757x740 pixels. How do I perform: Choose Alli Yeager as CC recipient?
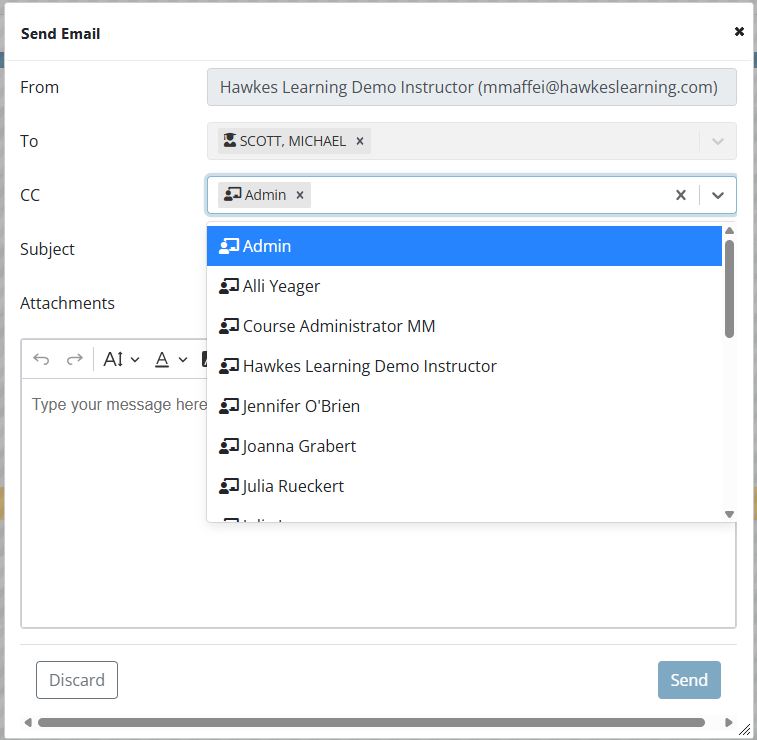[x=463, y=286]
